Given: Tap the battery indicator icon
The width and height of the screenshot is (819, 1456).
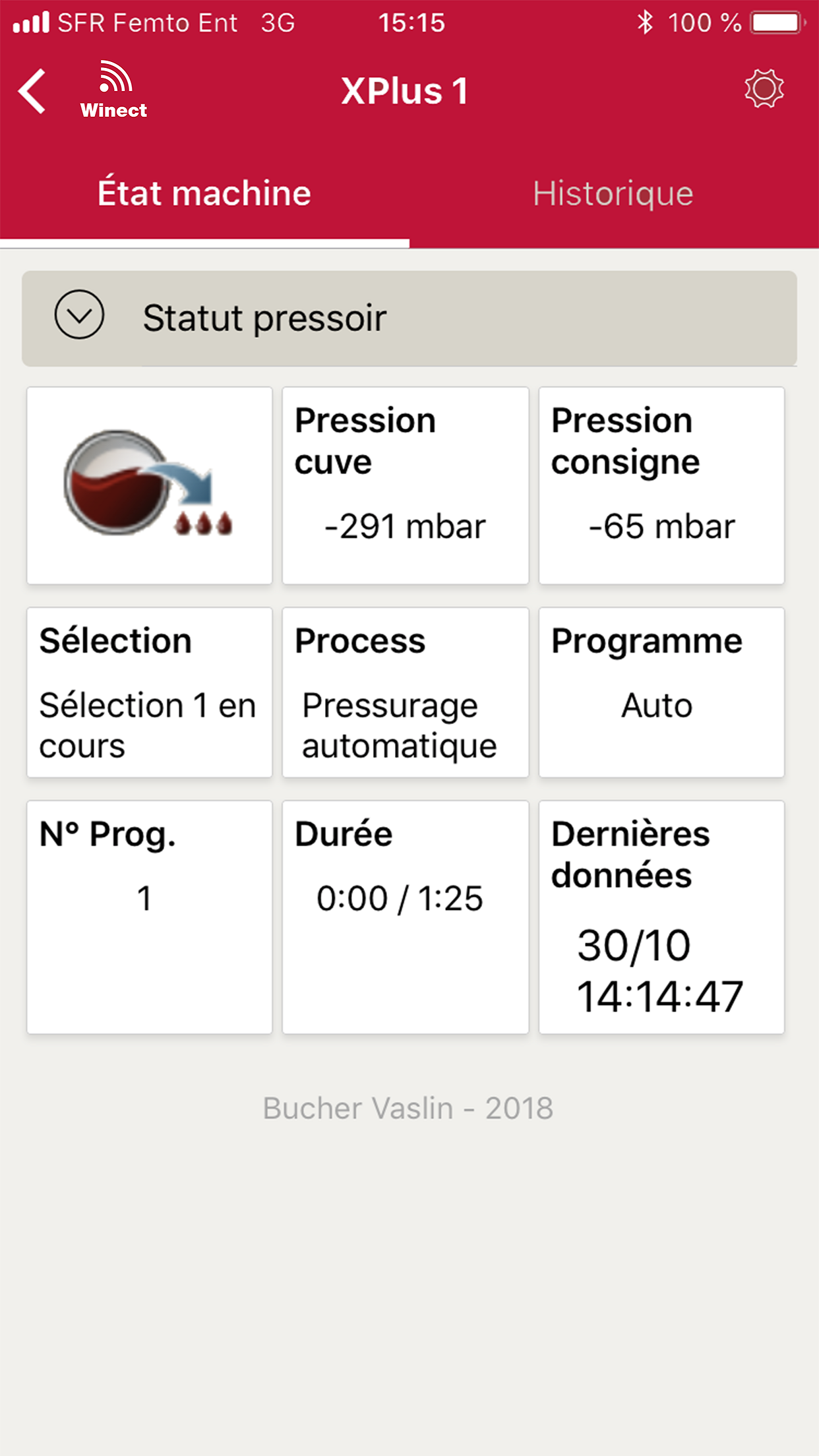Looking at the screenshot, I should coord(778,23).
